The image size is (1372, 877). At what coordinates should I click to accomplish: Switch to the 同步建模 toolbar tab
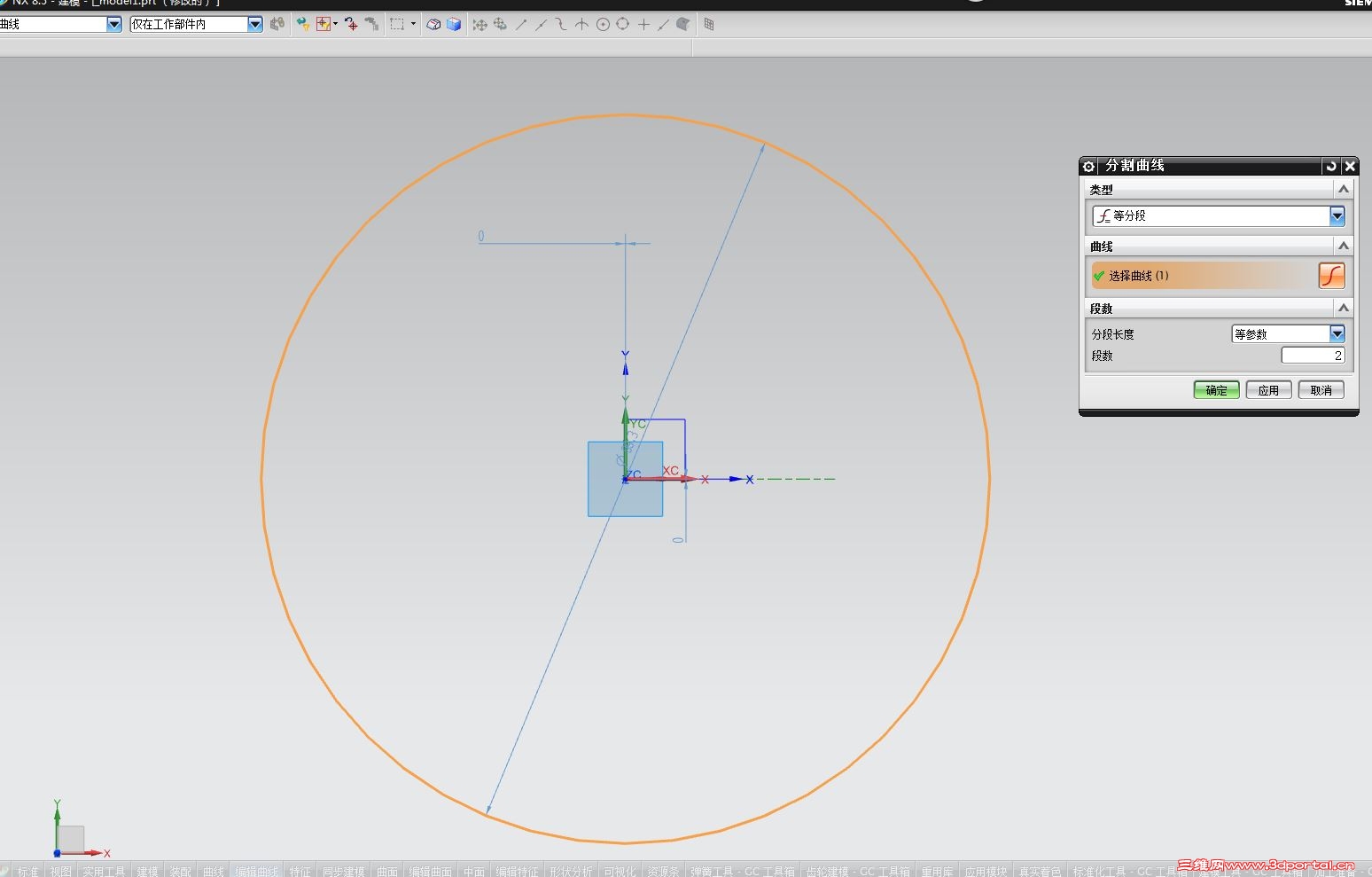(344, 871)
